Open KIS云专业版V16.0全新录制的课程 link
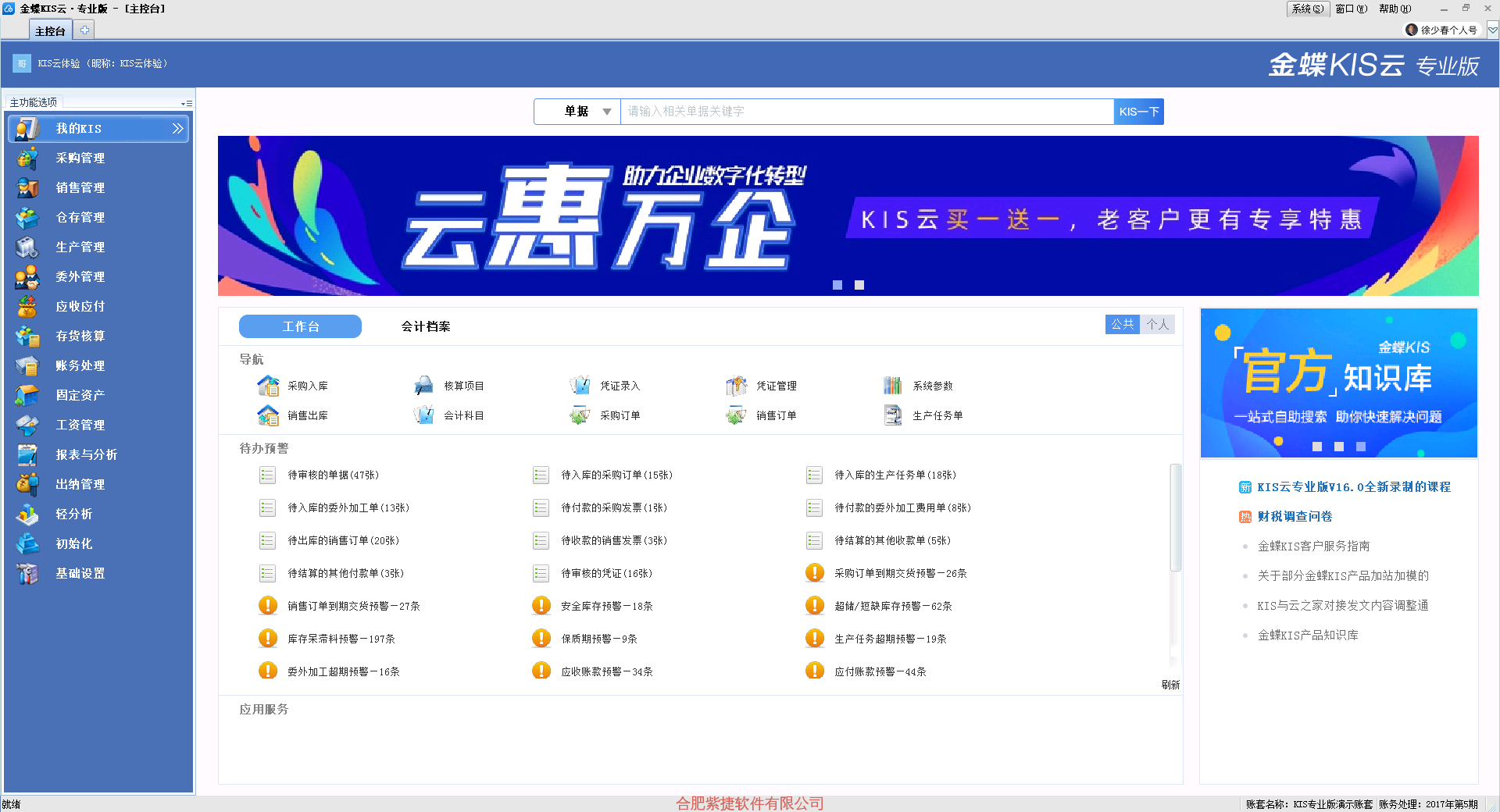 point(1354,486)
